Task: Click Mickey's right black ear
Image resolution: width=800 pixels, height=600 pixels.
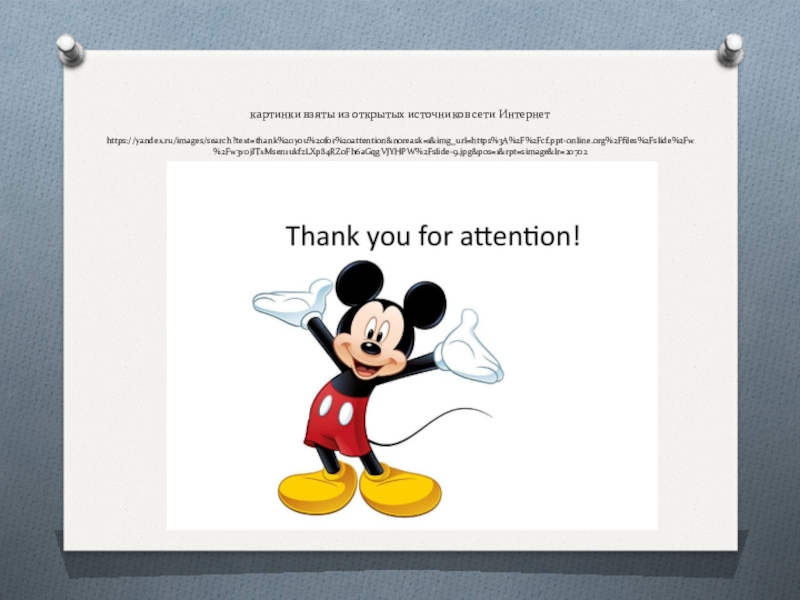Action: [423, 305]
